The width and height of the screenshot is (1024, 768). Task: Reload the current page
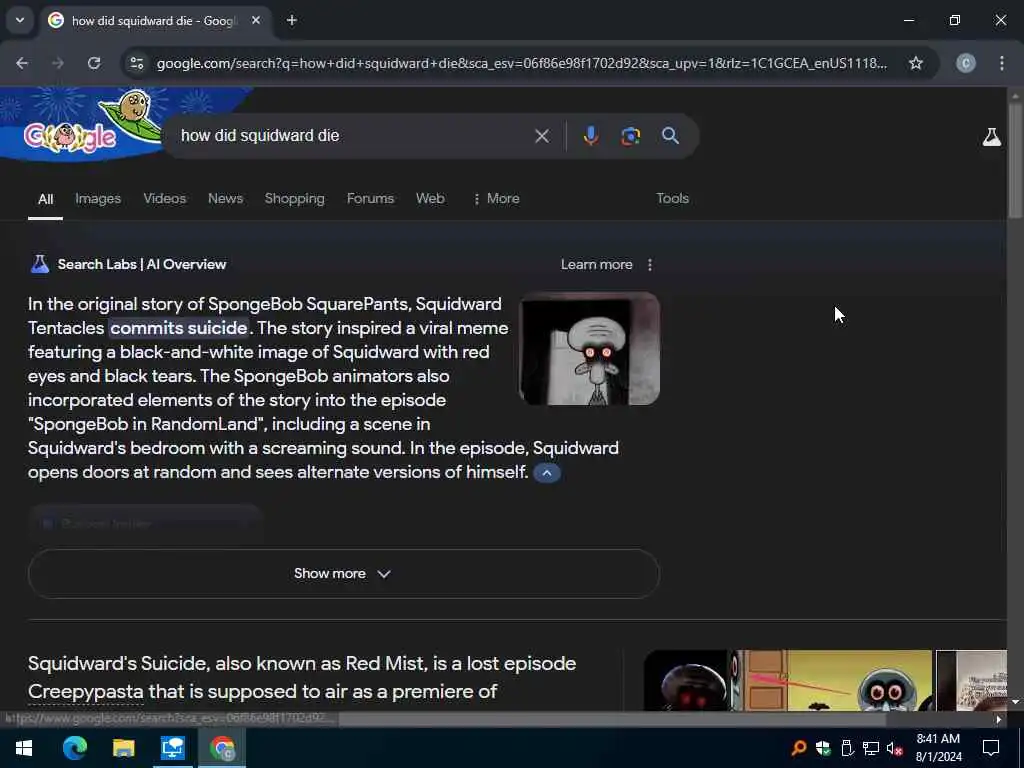point(94,63)
